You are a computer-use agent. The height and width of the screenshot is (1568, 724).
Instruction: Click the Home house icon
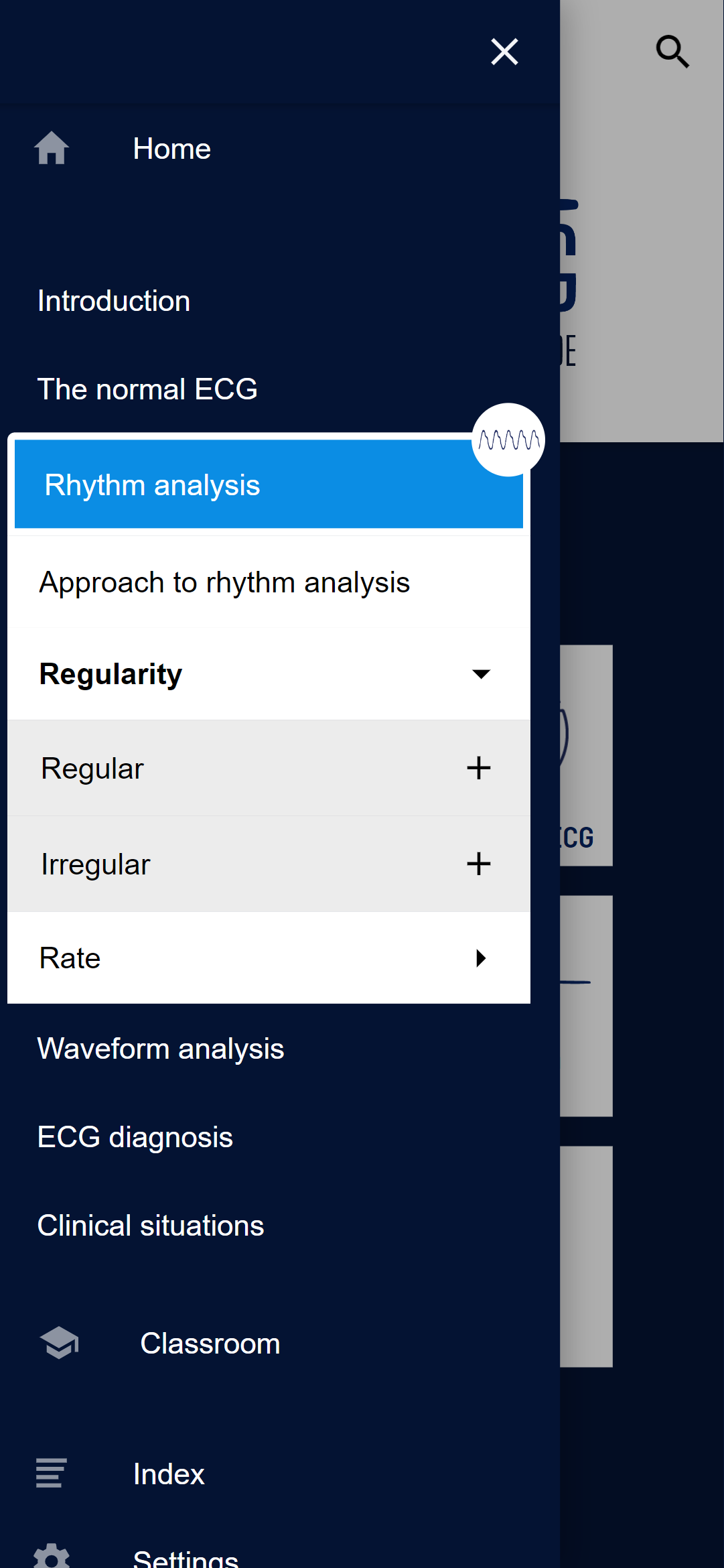tap(52, 148)
